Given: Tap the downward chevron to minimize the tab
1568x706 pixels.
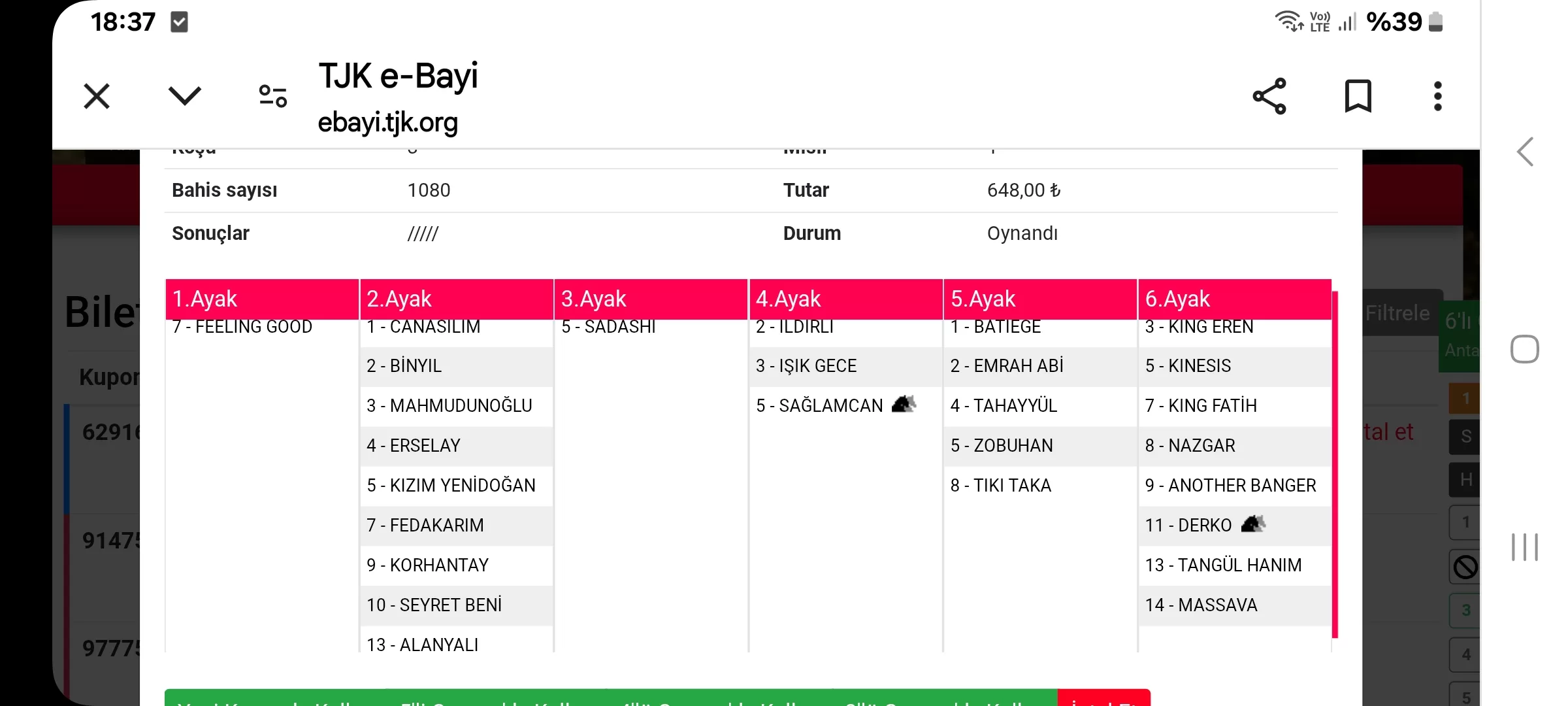Looking at the screenshot, I should coord(184,97).
